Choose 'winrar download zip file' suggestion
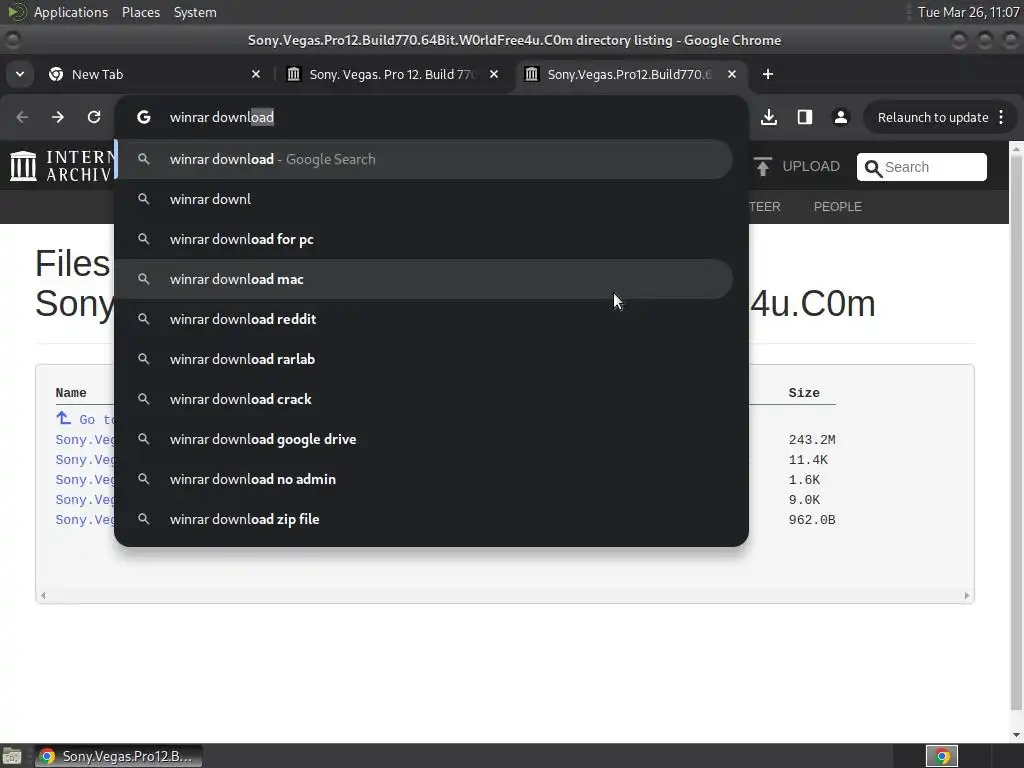1024x768 pixels. click(424, 519)
